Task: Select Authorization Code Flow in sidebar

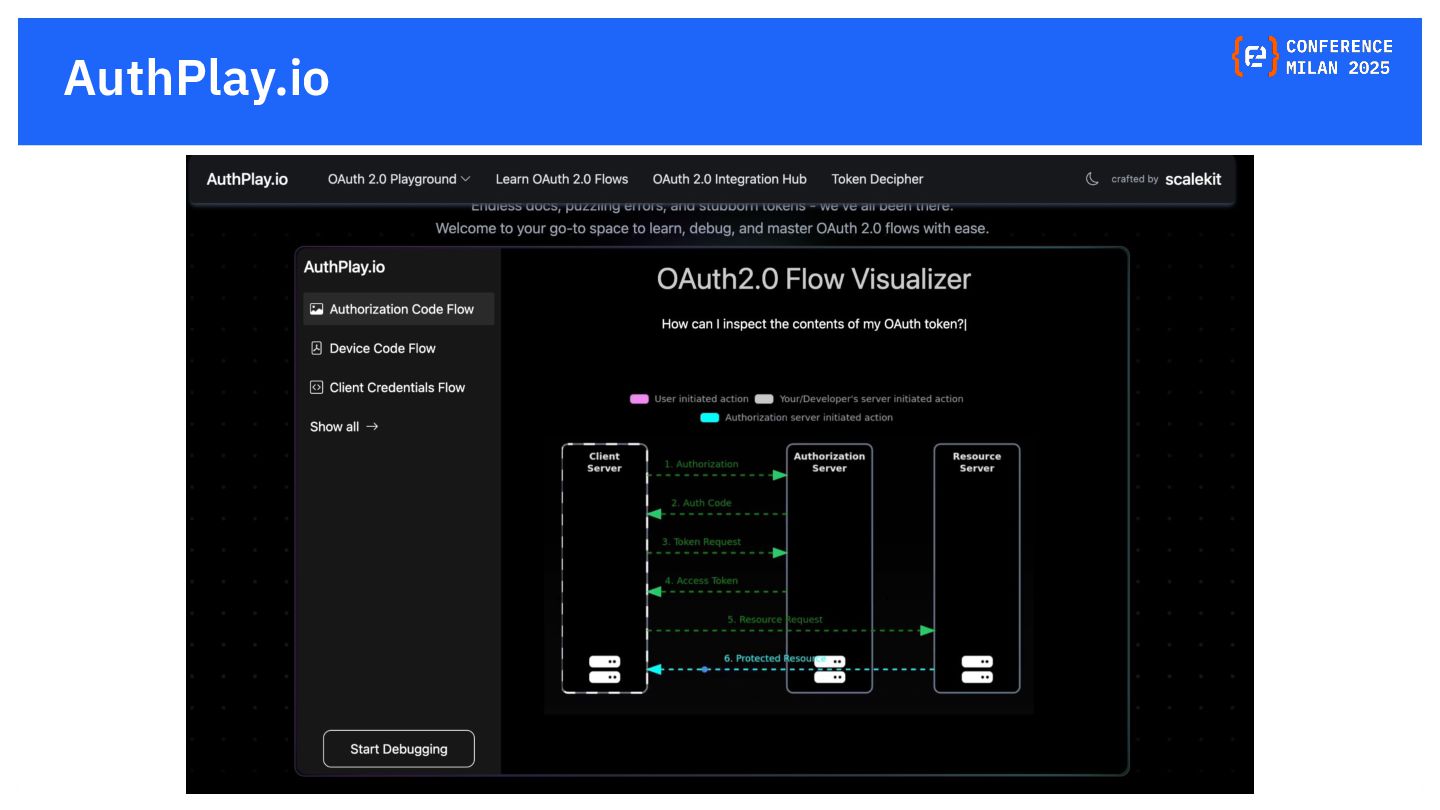Action: point(399,309)
